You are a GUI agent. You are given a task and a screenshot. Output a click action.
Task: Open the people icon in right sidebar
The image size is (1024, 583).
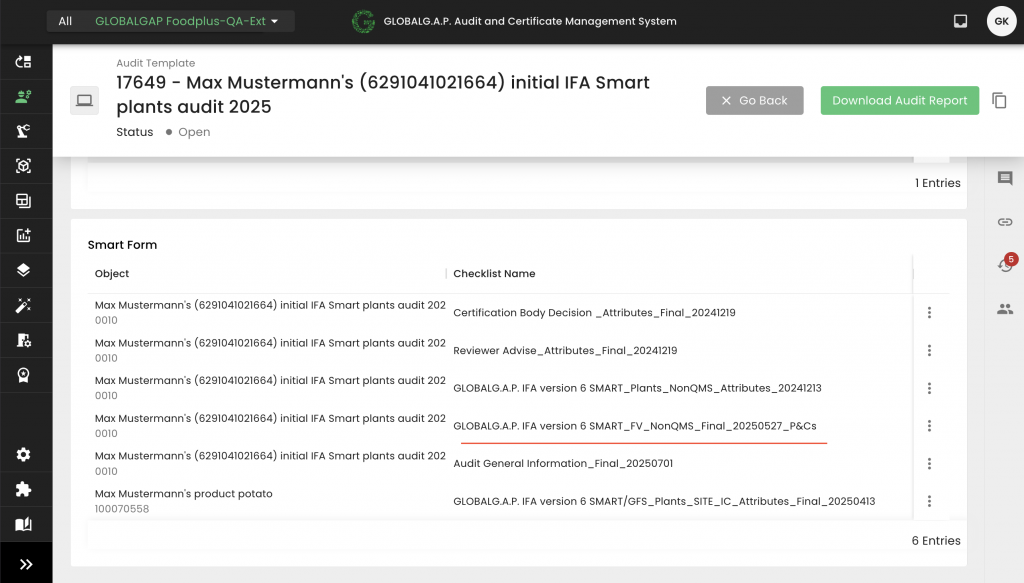(1005, 309)
